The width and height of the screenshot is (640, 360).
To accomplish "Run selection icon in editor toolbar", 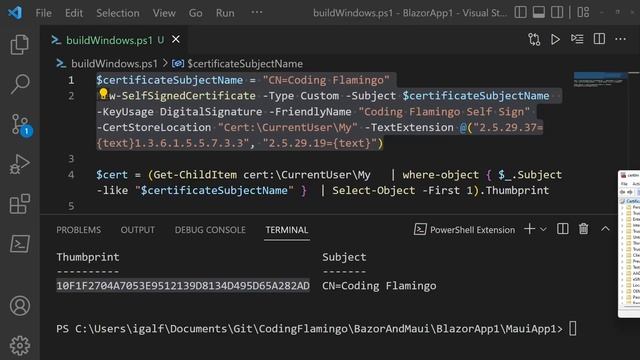I will [577, 39].
